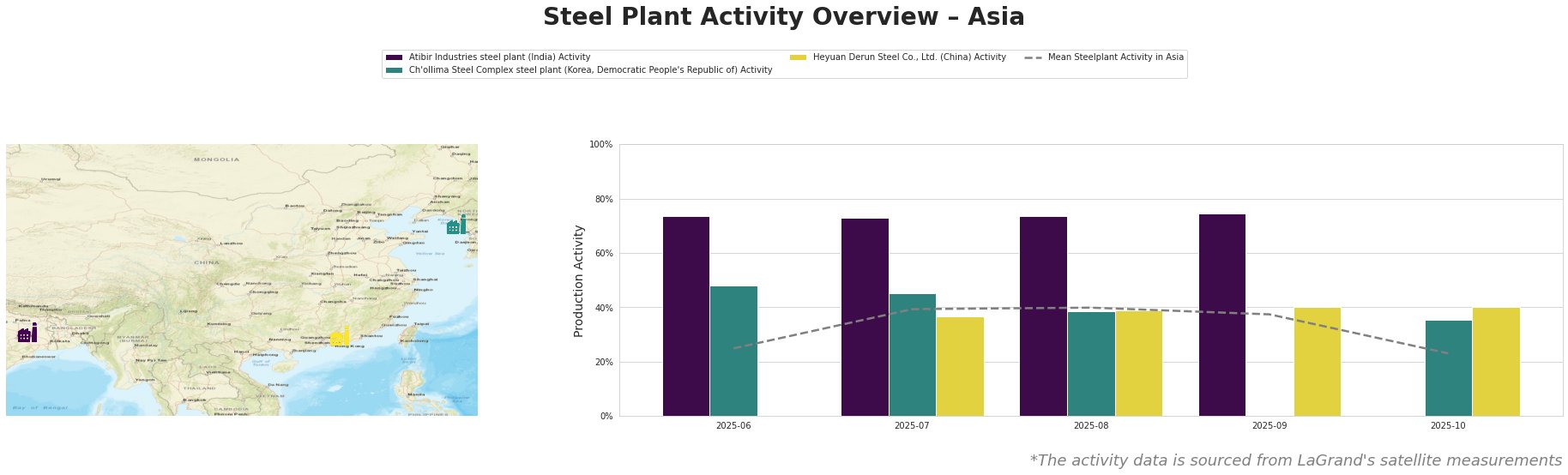Click the purple bar for 2025-06
This screenshot has width=1568, height=475.
(686, 316)
